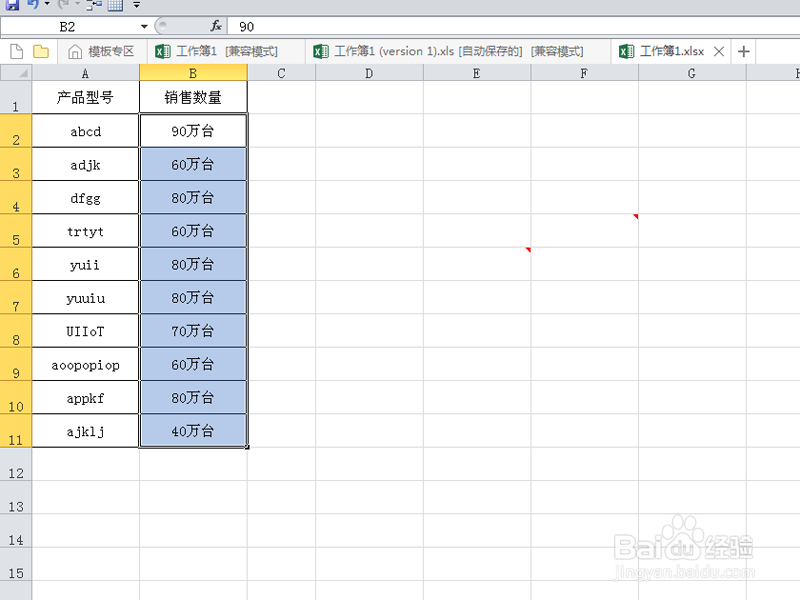The height and width of the screenshot is (600, 800).
Task: Click the 产品型号 header cell
Action: tap(85, 97)
